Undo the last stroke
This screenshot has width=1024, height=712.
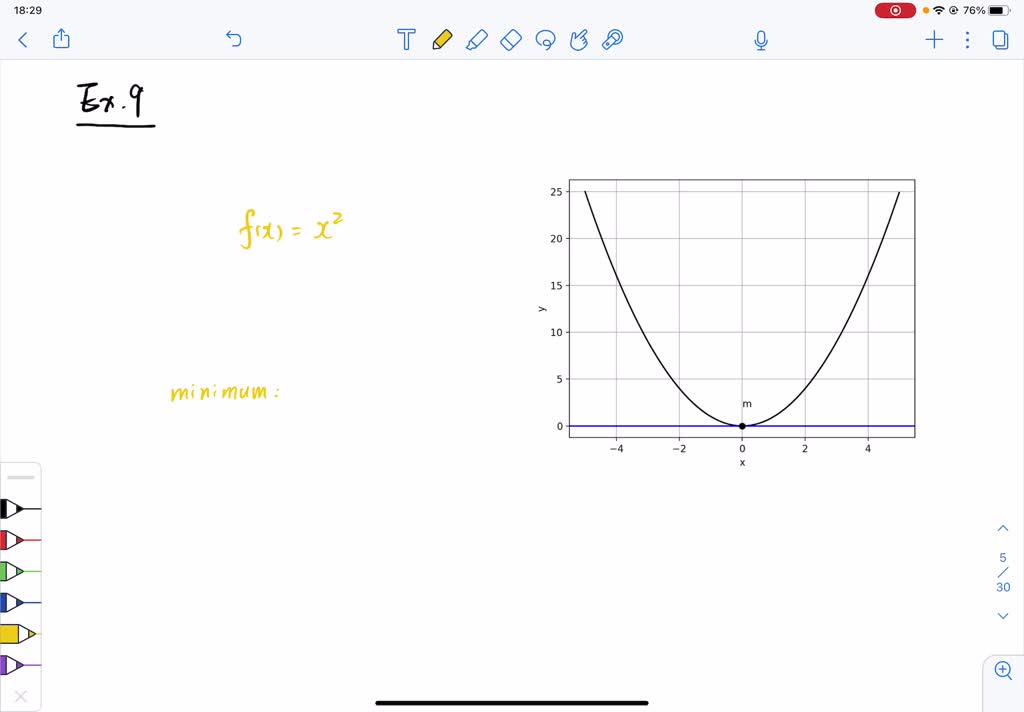(x=233, y=39)
